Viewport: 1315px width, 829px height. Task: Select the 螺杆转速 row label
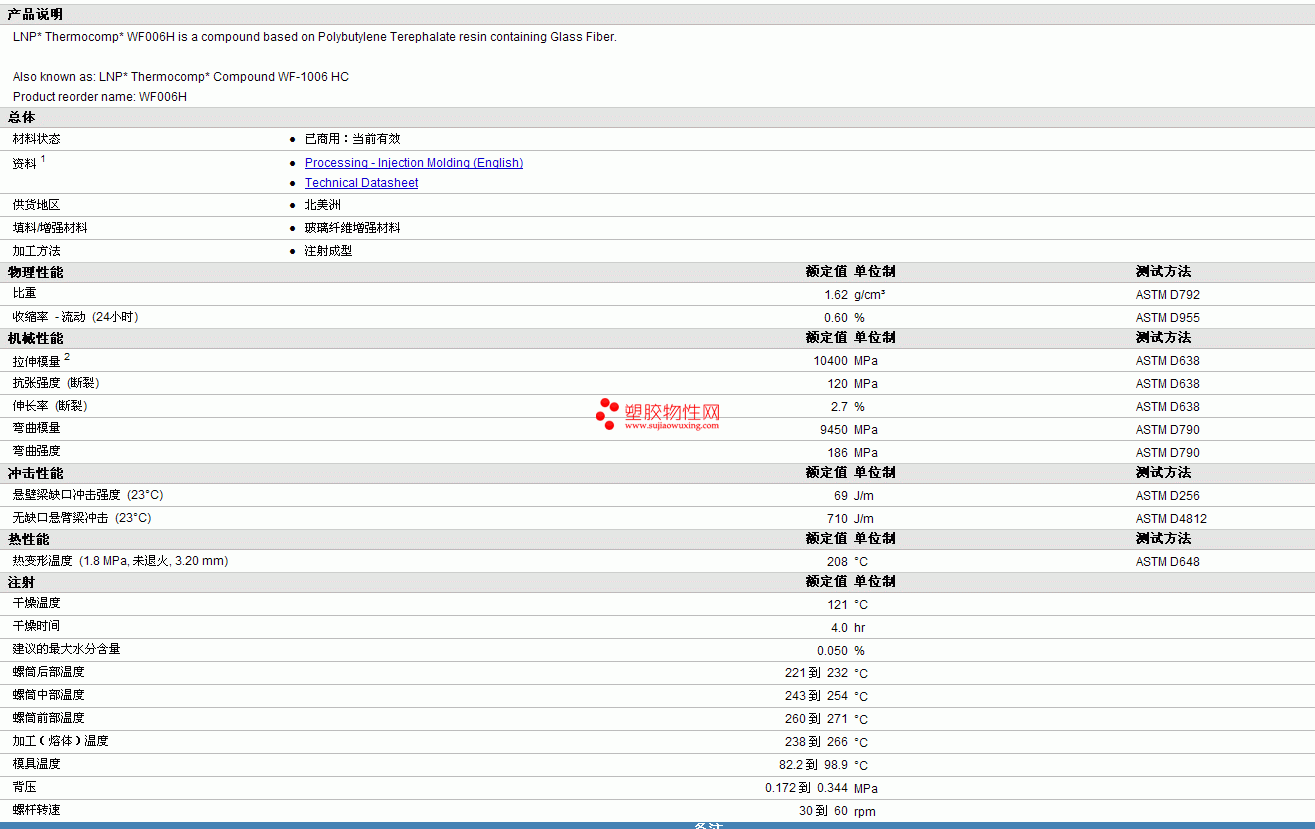coord(36,810)
